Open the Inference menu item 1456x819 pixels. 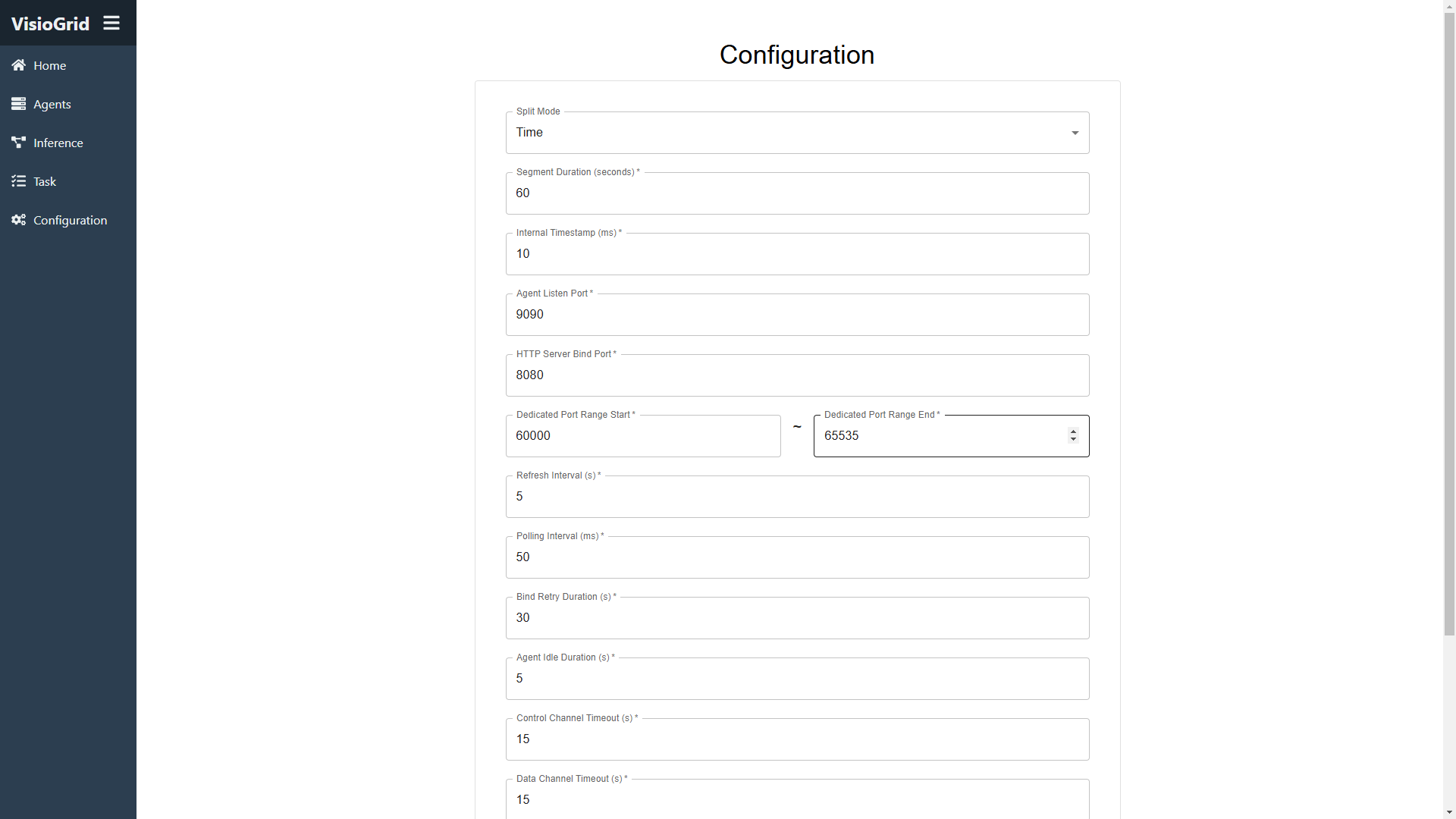[68, 143]
